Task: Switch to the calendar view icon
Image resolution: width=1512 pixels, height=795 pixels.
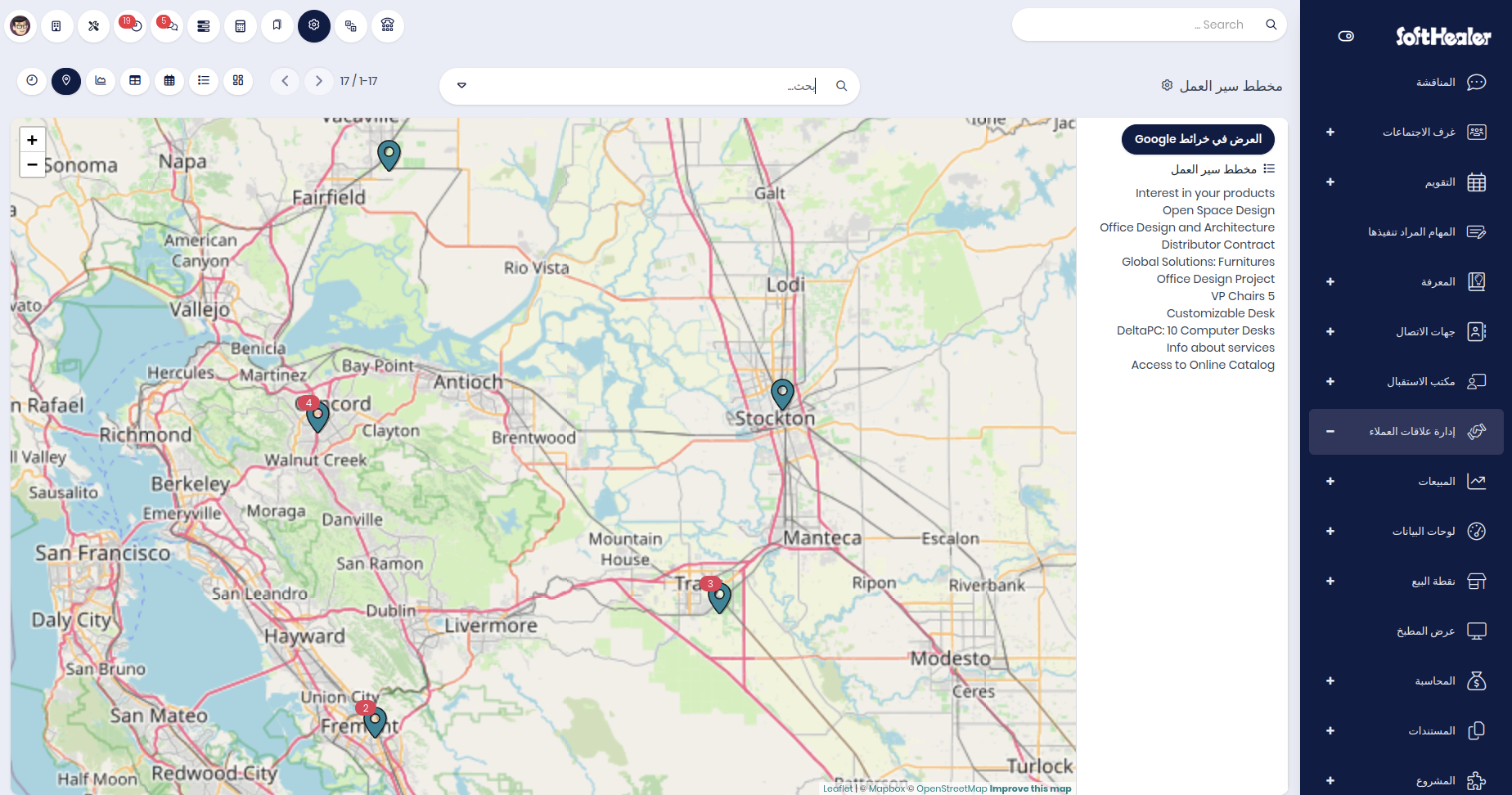Action: coord(169,81)
